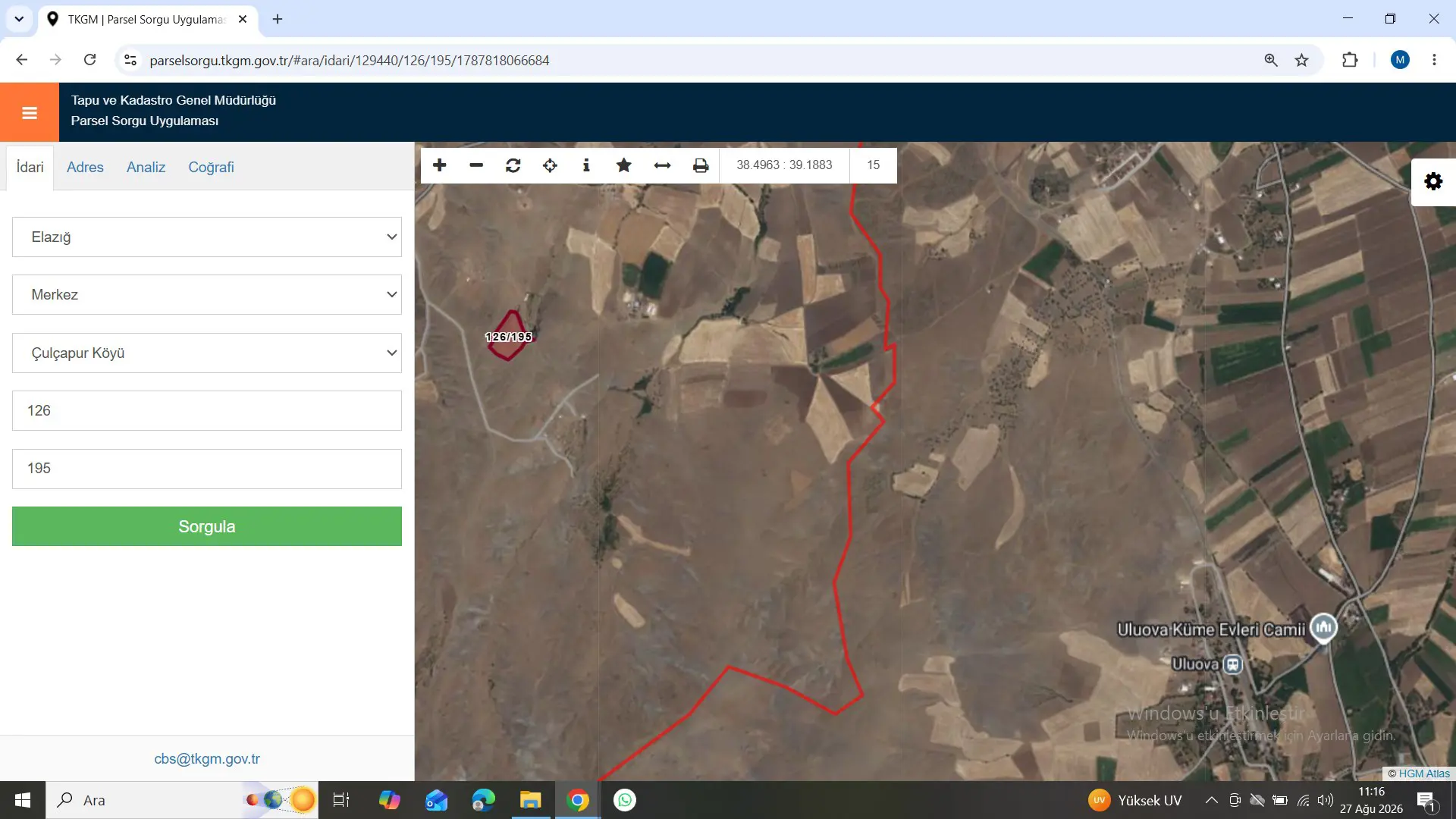View site information icon in address bar
The height and width of the screenshot is (819, 1456).
click(x=130, y=60)
